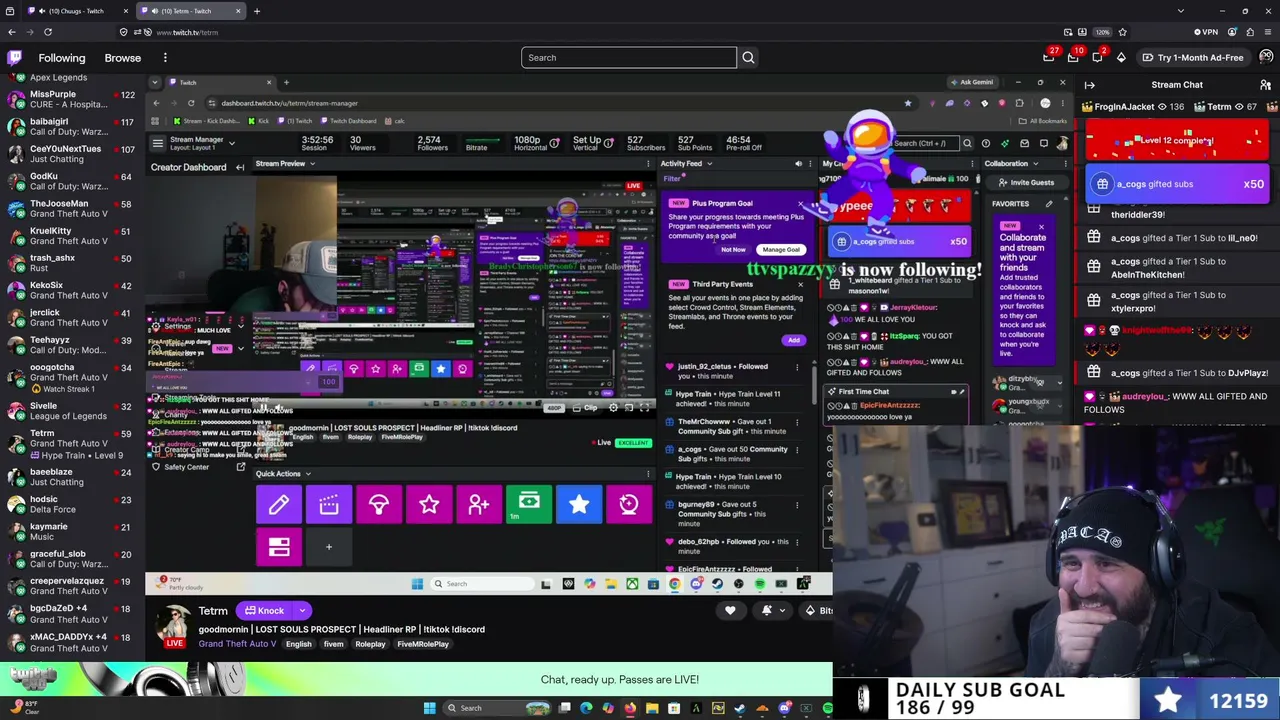Dismiss the Plus Program Goal card

(800, 205)
